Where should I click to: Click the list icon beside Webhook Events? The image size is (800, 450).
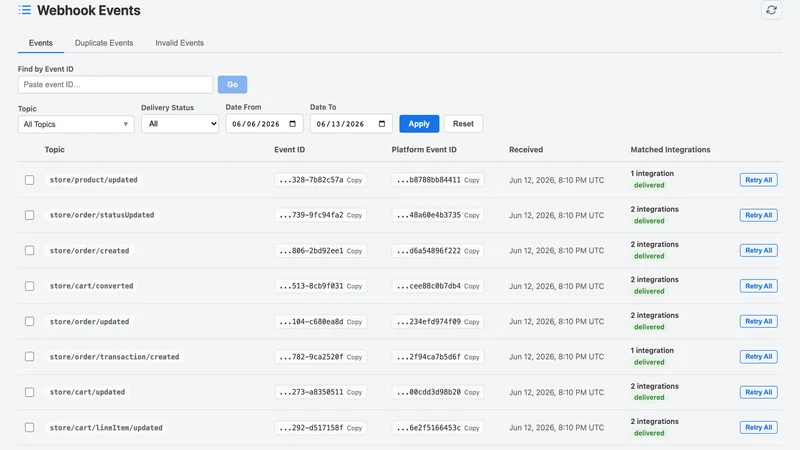[x=24, y=10]
